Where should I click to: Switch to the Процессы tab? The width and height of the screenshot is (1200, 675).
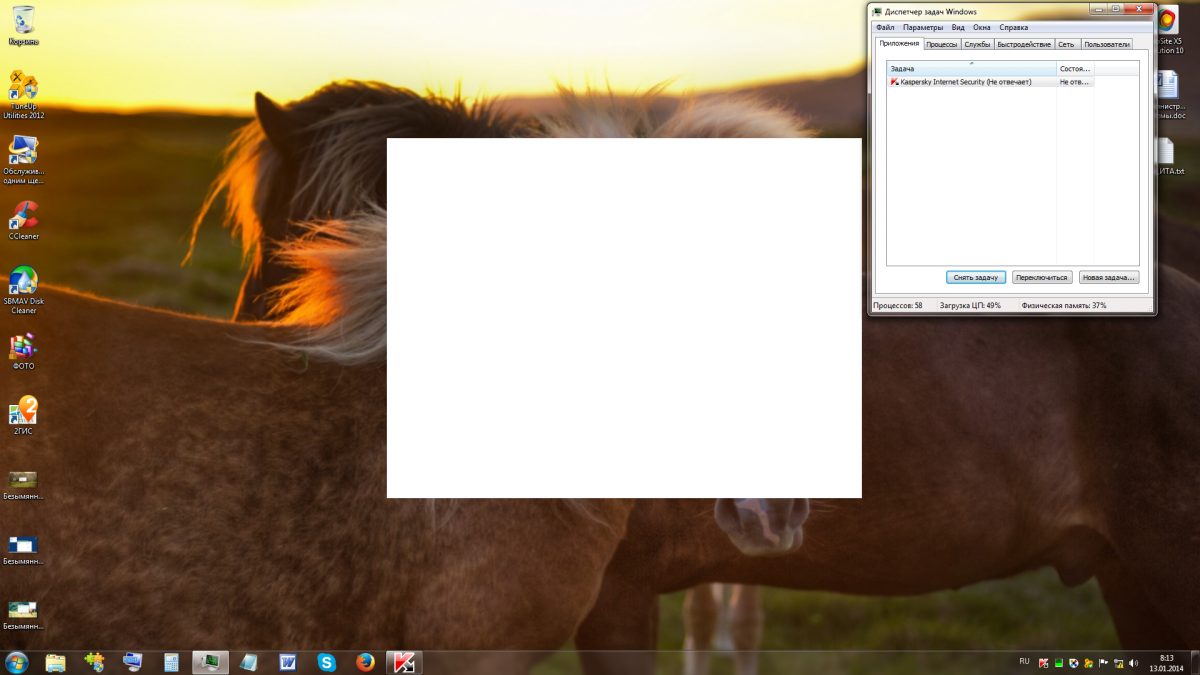coord(941,44)
